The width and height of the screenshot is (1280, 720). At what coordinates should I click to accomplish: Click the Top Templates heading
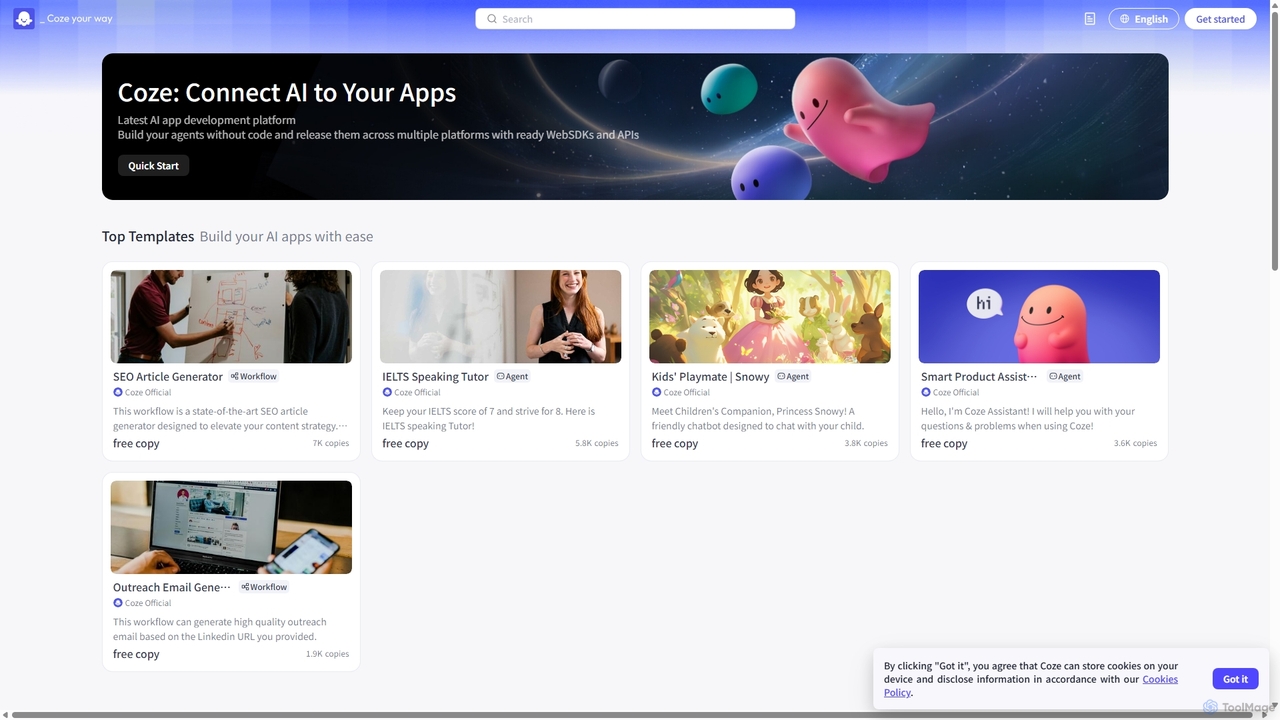point(148,237)
